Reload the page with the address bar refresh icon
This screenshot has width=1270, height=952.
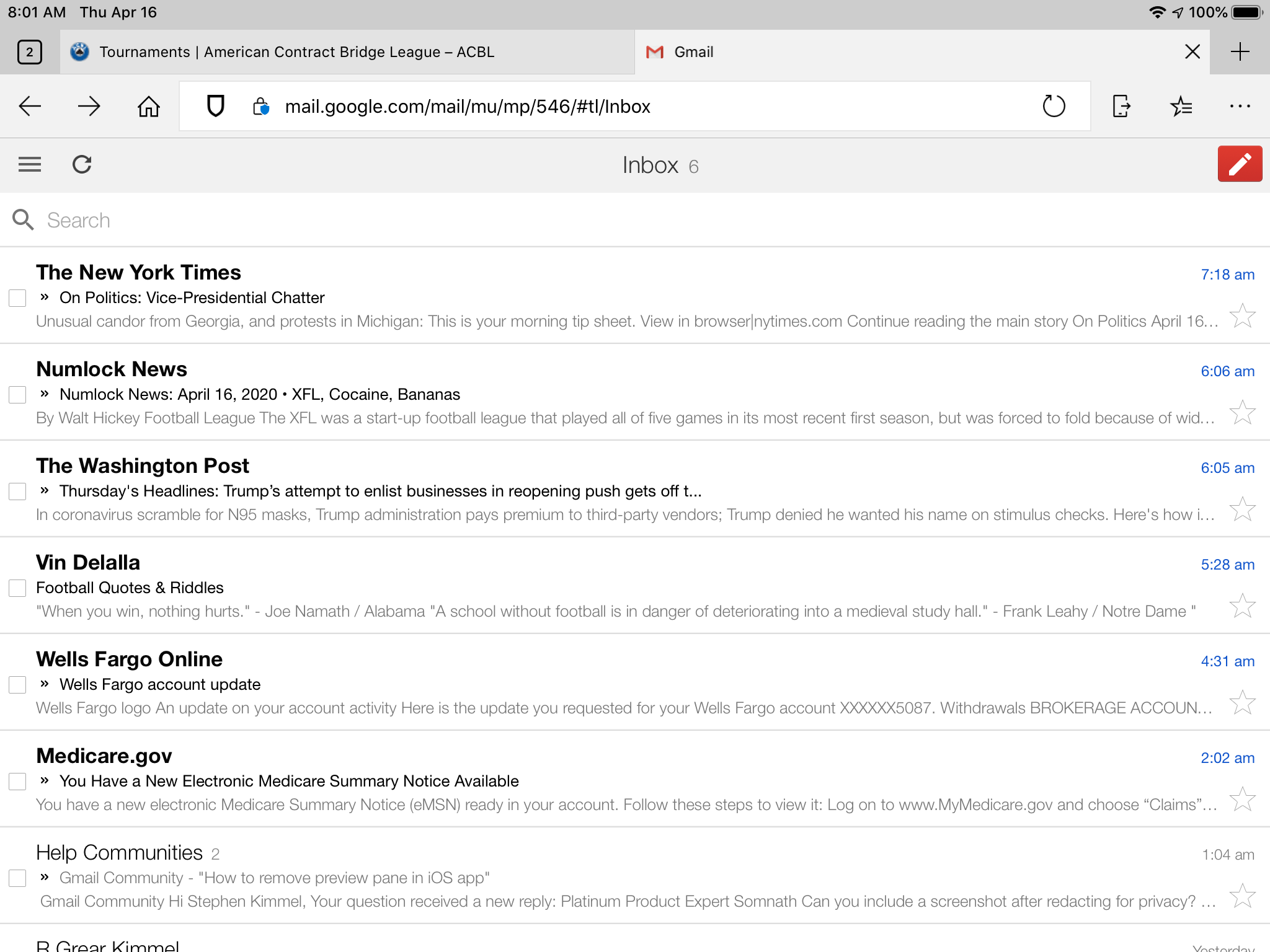pyautogui.click(x=1054, y=107)
